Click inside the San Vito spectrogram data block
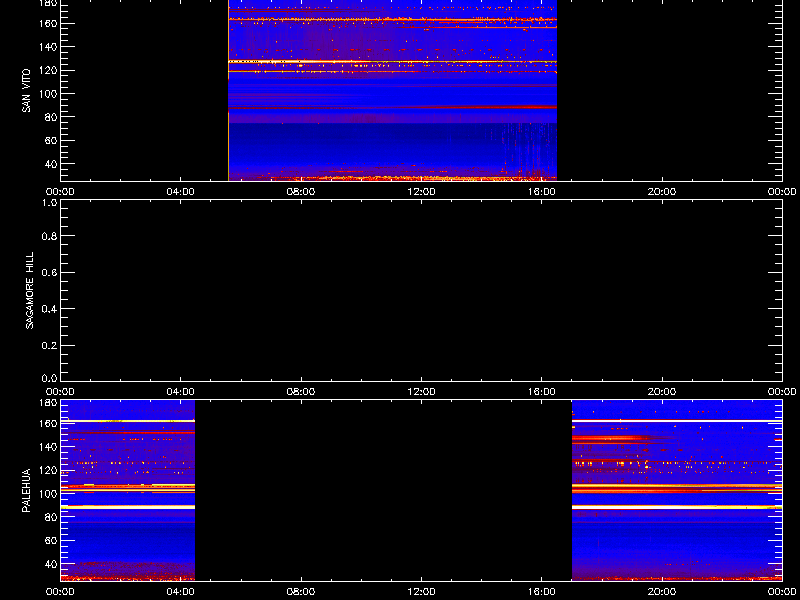 [x=392, y=90]
